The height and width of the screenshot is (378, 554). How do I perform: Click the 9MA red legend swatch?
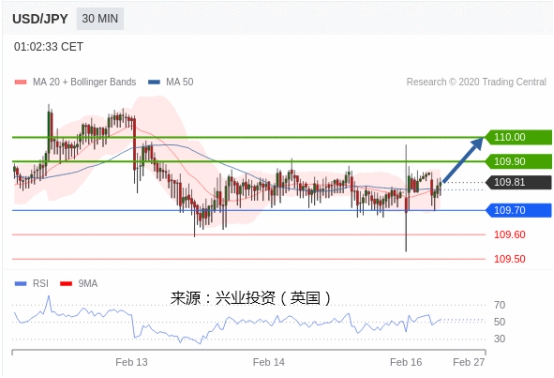66,284
